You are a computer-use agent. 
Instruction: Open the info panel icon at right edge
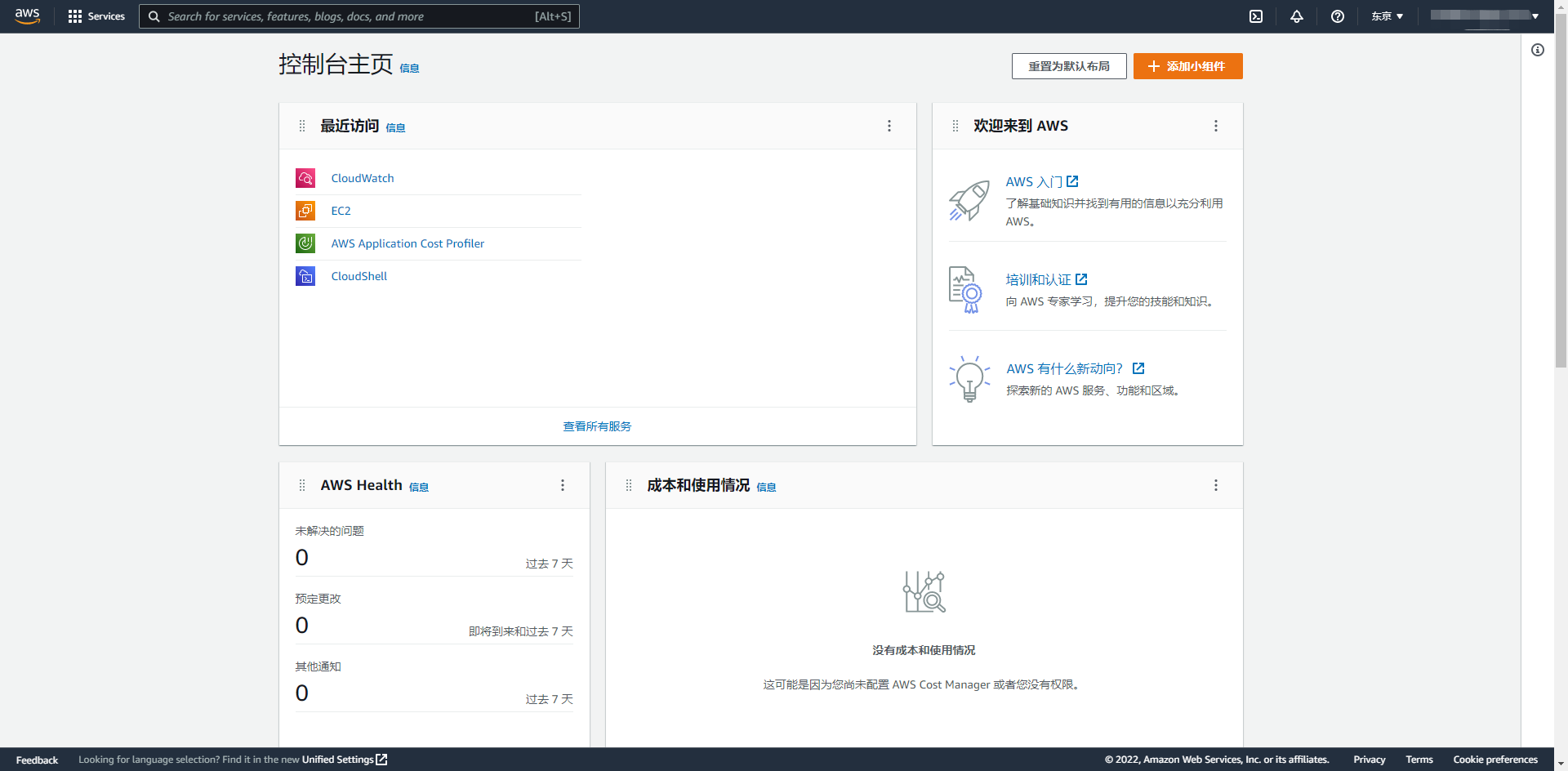[x=1538, y=50]
